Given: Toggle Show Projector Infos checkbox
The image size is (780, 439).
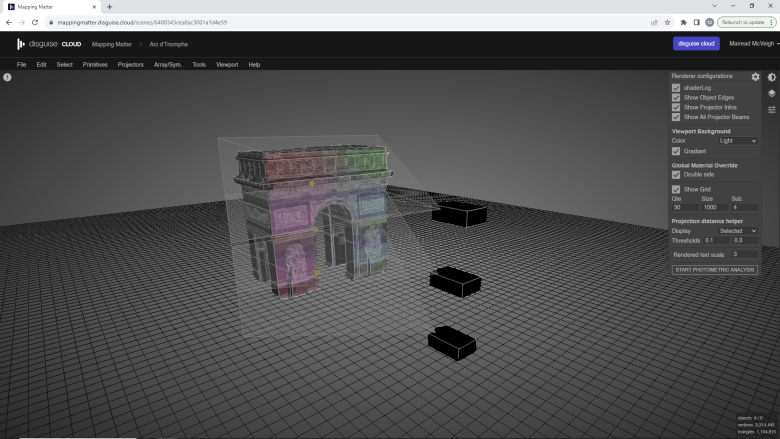Looking at the screenshot, I should [676, 107].
